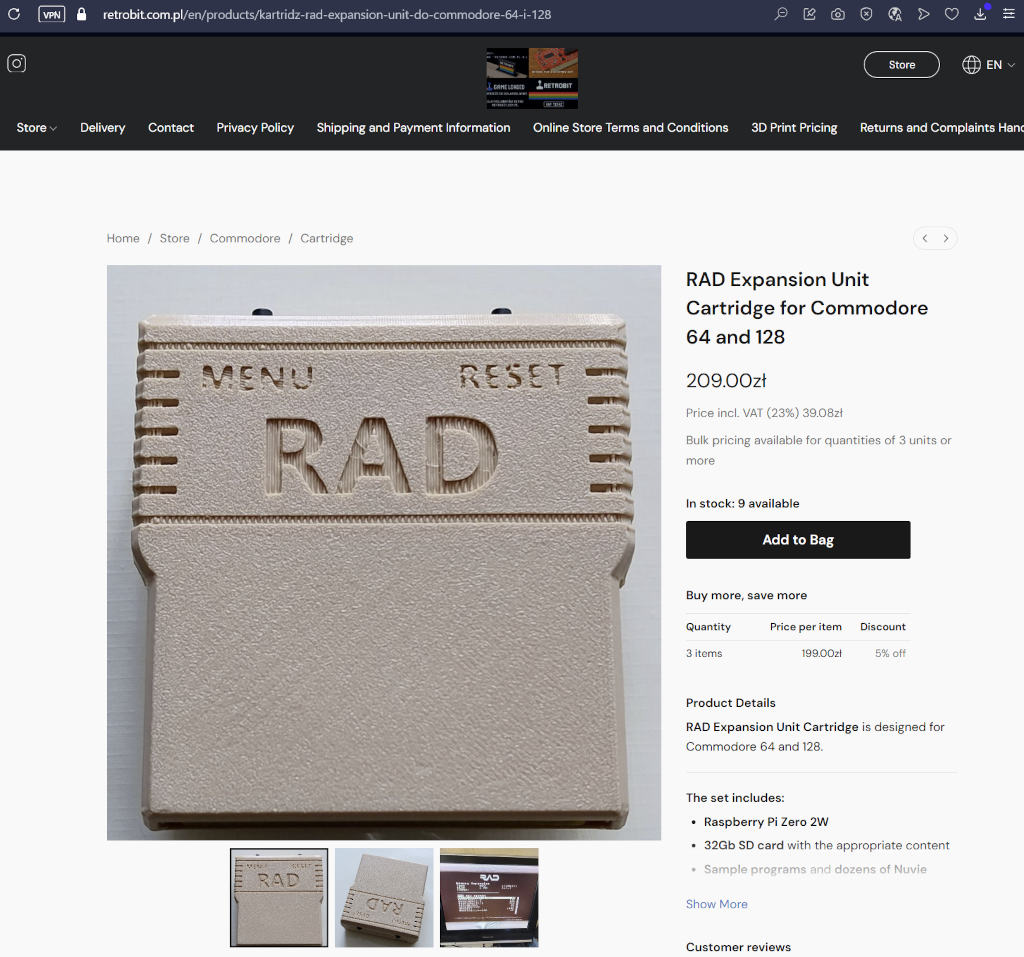Open the 3D Print Pricing page
The height and width of the screenshot is (957, 1024).
click(794, 128)
